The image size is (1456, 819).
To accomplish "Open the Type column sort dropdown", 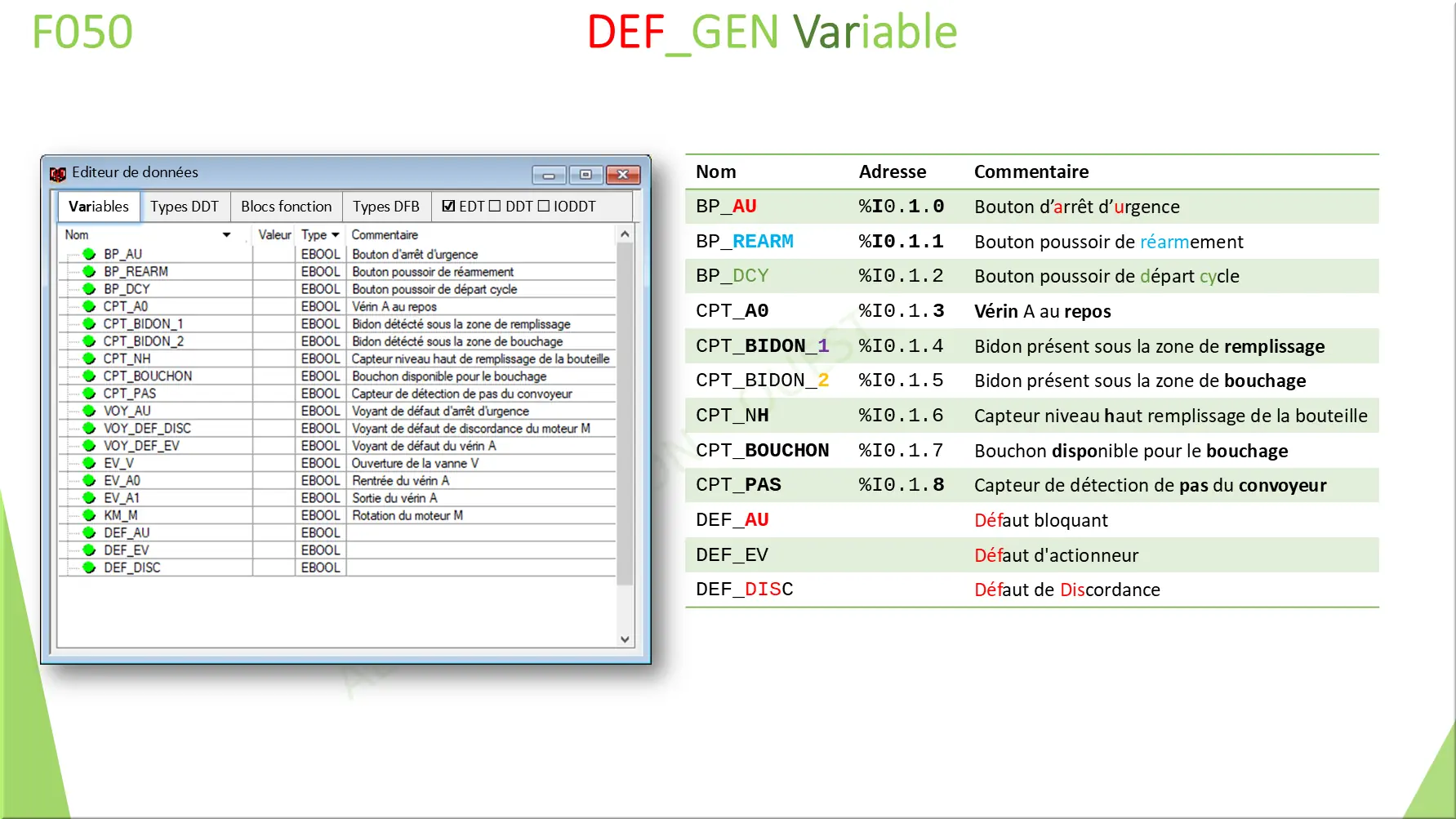I will 336,234.
